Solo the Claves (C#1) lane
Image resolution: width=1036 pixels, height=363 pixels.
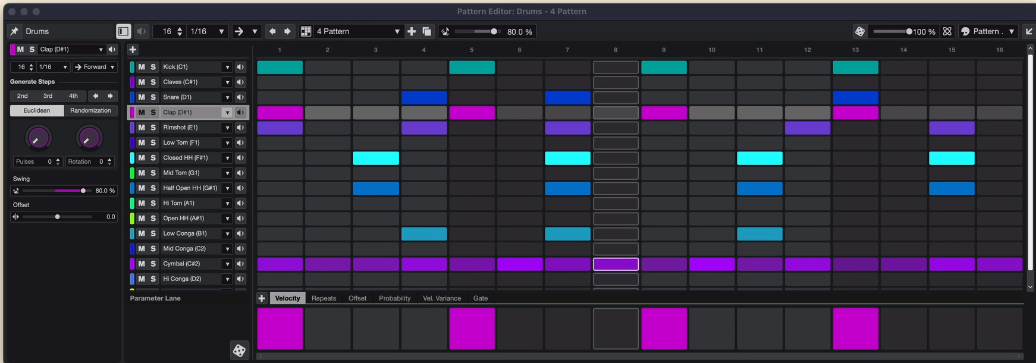pyautogui.click(x=153, y=82)
